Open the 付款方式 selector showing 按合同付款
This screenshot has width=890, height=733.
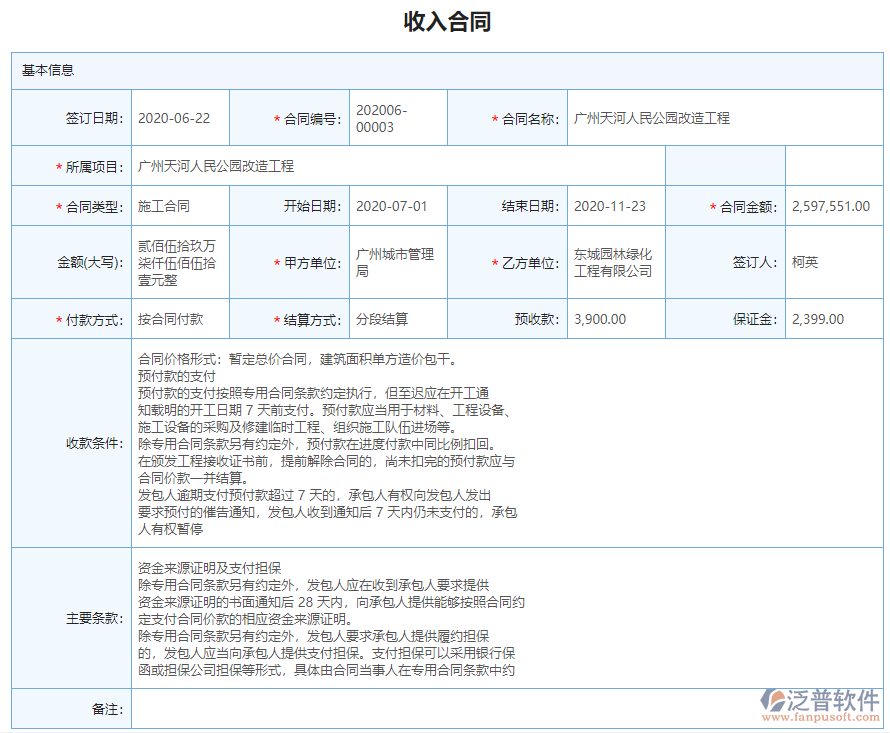tap(180, 319)
